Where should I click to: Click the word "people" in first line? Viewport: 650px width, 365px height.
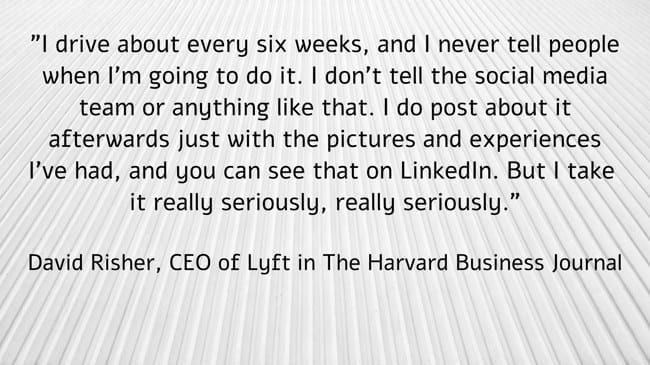tap(584, 46)
